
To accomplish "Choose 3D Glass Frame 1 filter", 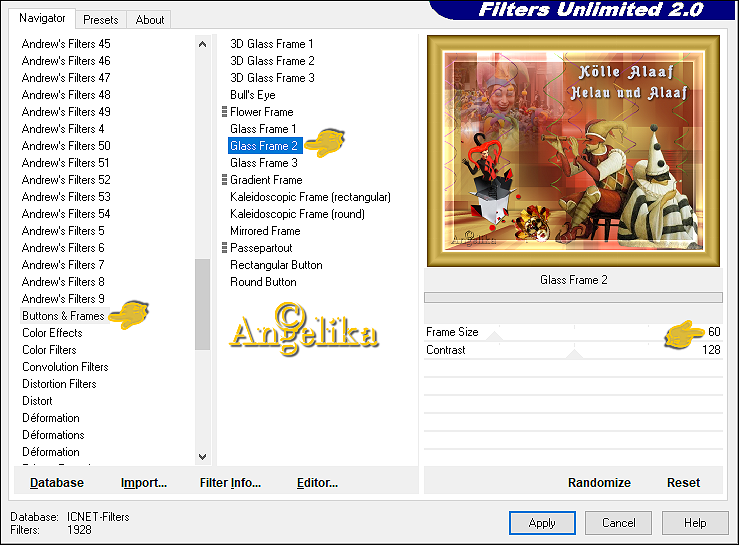I will pyautogui.click(x=271, y=44).
